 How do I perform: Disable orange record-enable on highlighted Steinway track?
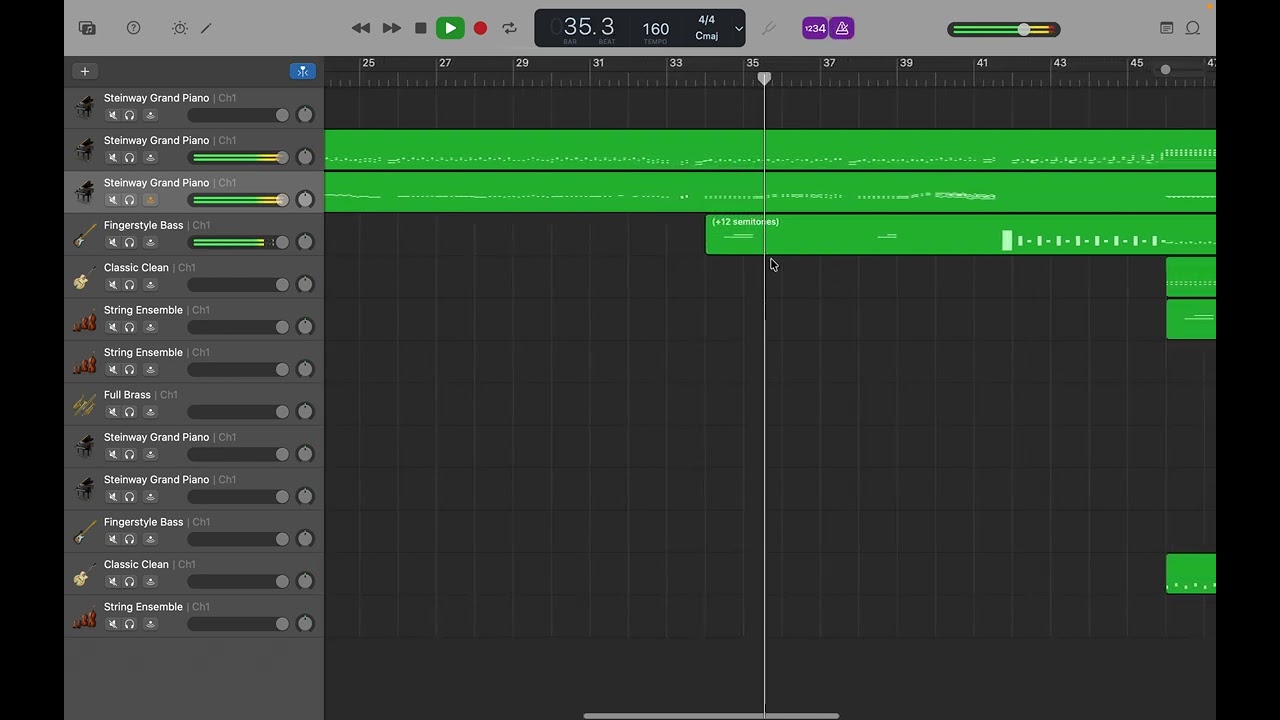[x=150, y=200]
